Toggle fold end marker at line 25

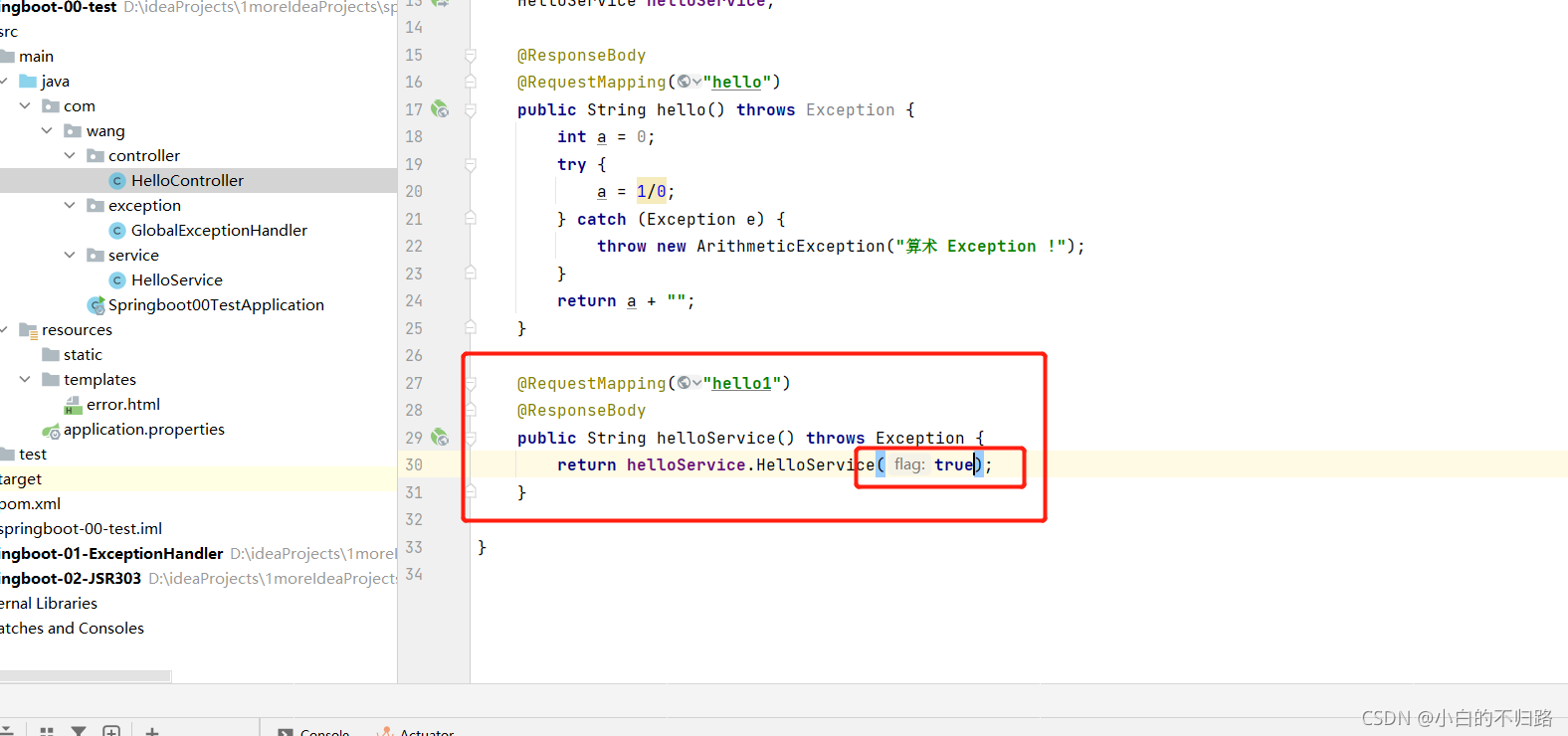pyautogui.click(x=471, y=328)
